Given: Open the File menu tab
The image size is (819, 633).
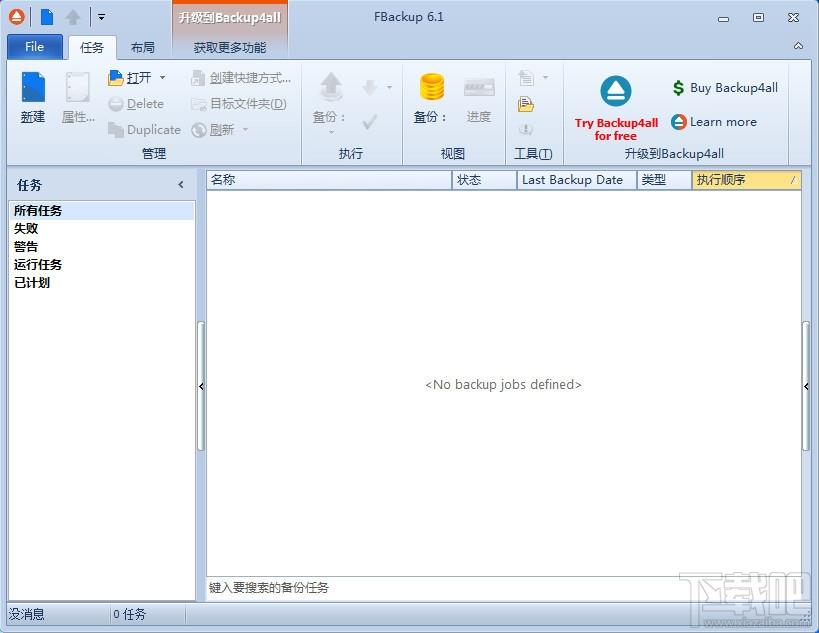Looking at the screenshot, I should (x=34, y=46).
